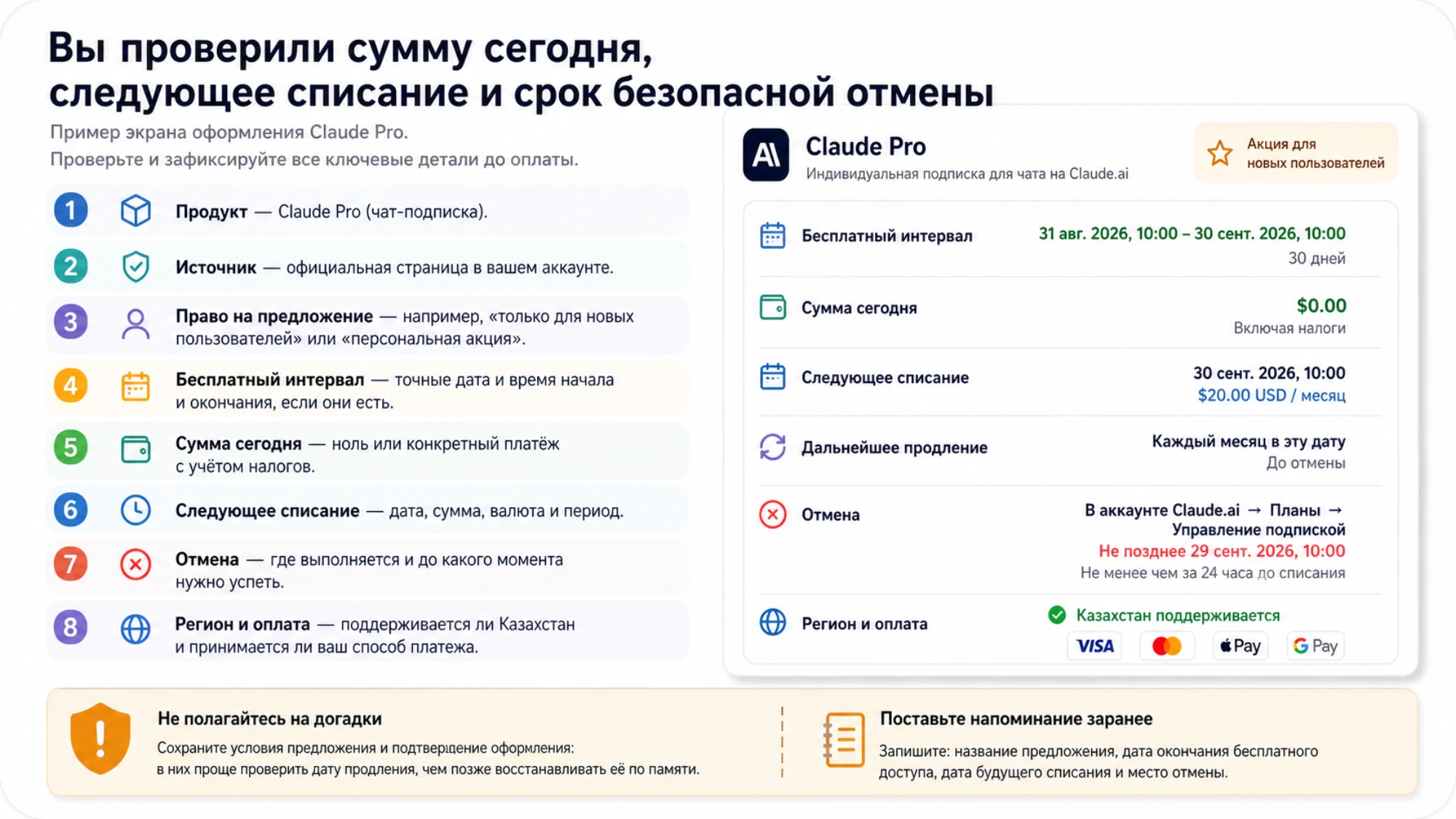This screenshot has height=819, width=1456.
Task: Select the Google Pay logo
Action: 1315,646
